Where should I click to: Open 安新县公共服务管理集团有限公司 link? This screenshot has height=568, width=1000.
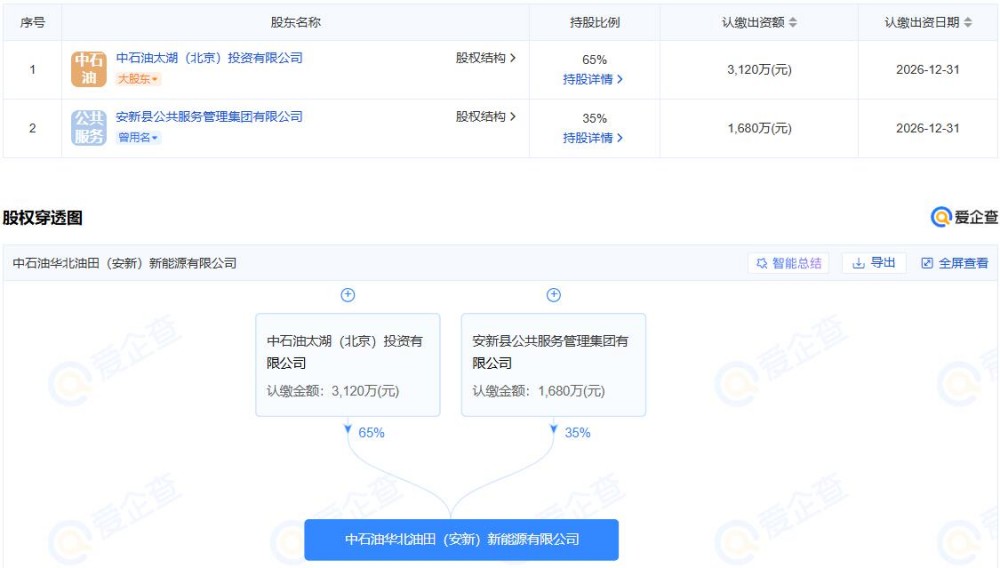click(209, 116)
